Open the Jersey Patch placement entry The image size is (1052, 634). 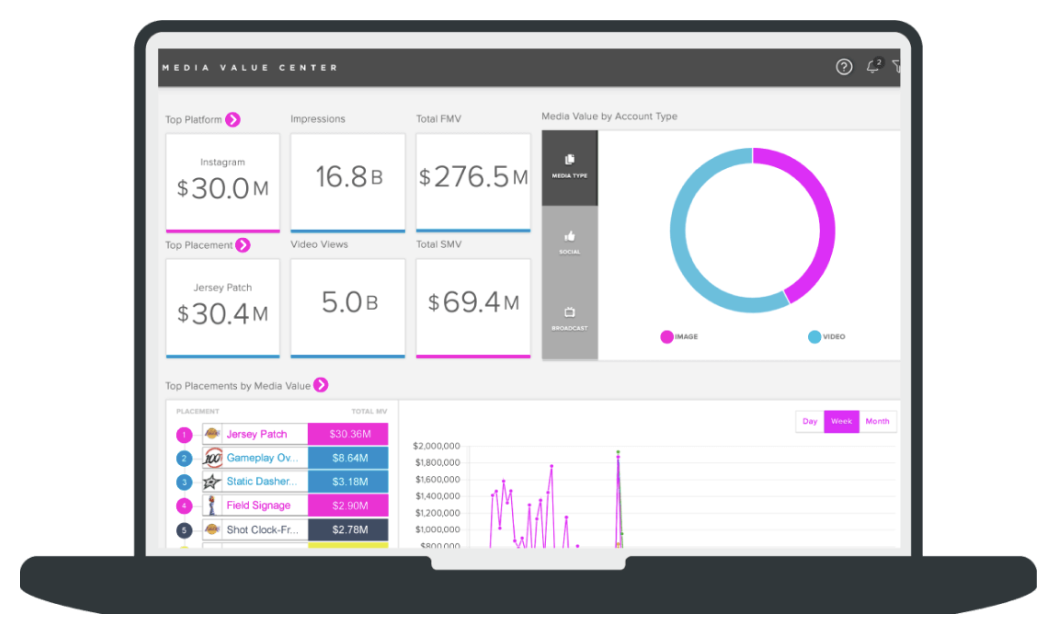[258, 433]
